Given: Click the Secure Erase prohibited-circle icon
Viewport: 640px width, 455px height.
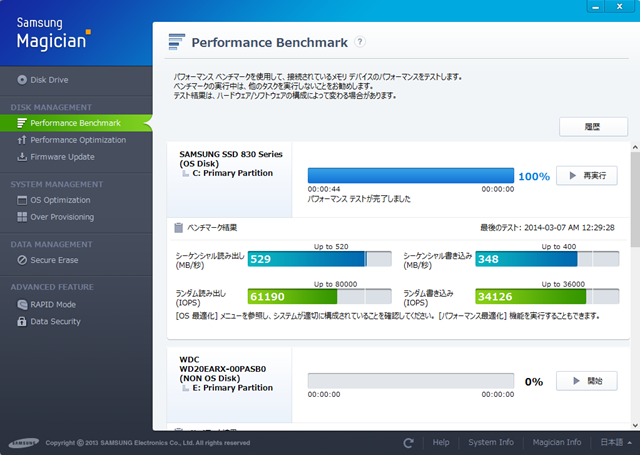Looking at the screenshot, I should [22, 260].
